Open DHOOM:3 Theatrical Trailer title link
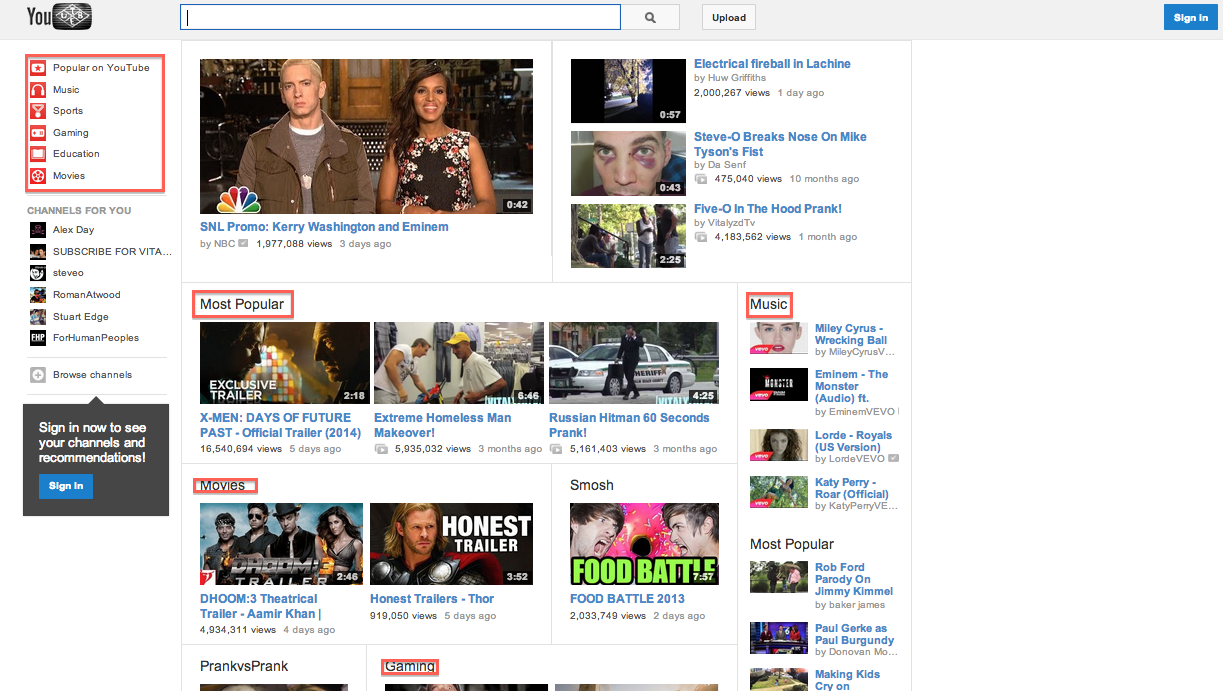The height and width of the screenshot is (691, 1223). [x=260, y=606]
